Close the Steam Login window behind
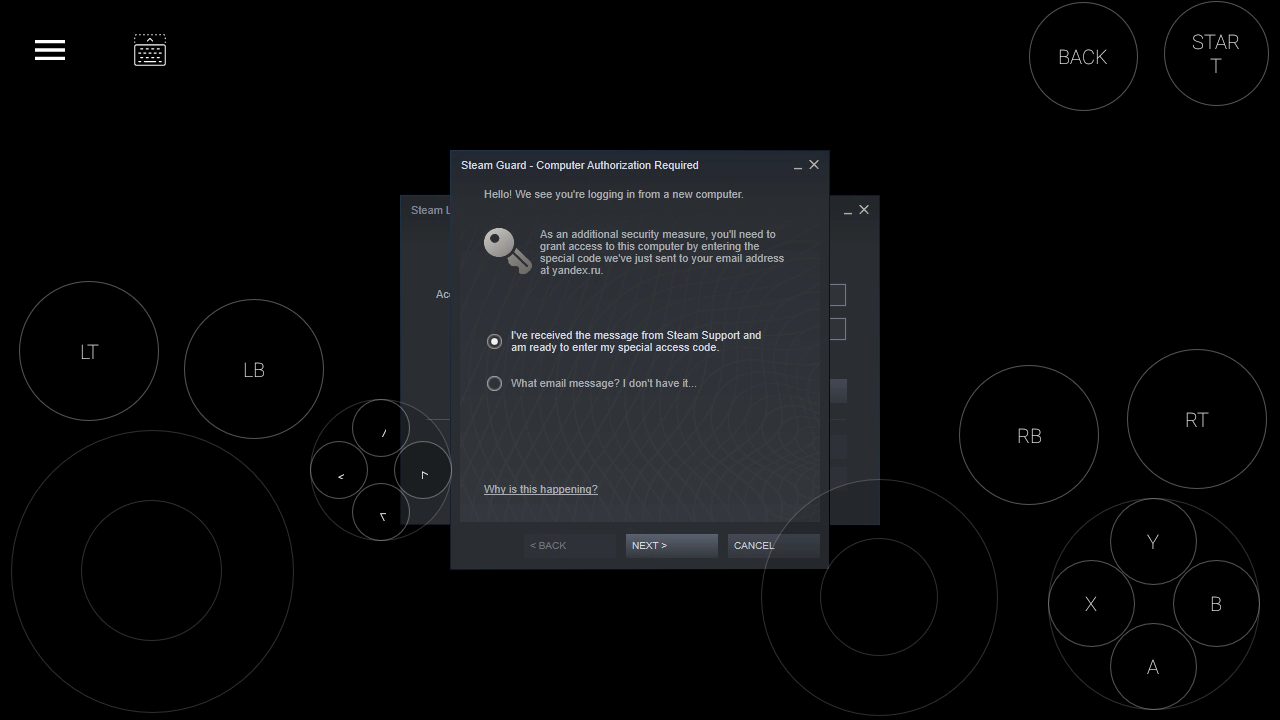The width and height of the screenshot is (1280, 720). click(864, 210)
